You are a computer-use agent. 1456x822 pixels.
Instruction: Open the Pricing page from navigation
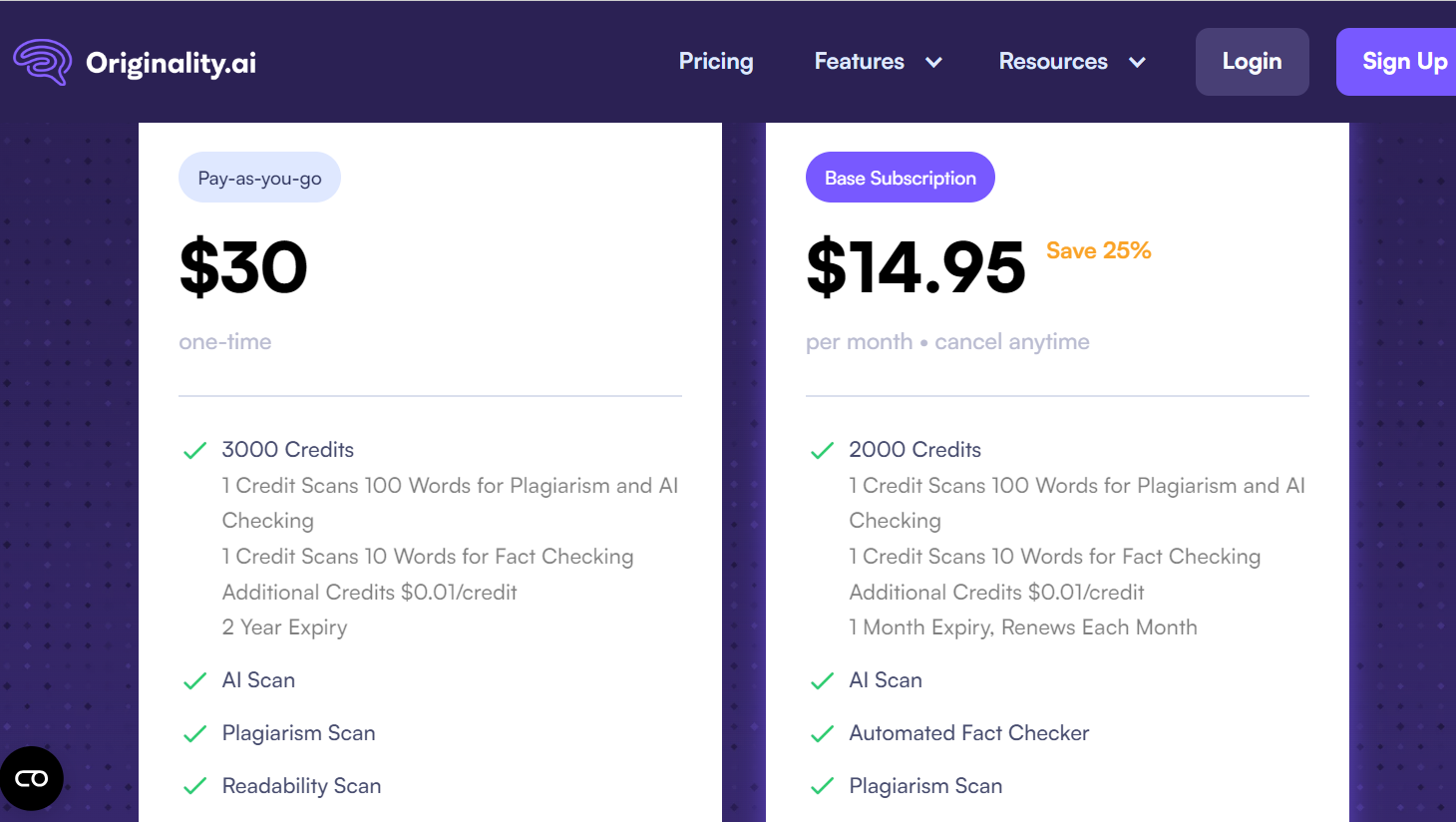(716, 62)
